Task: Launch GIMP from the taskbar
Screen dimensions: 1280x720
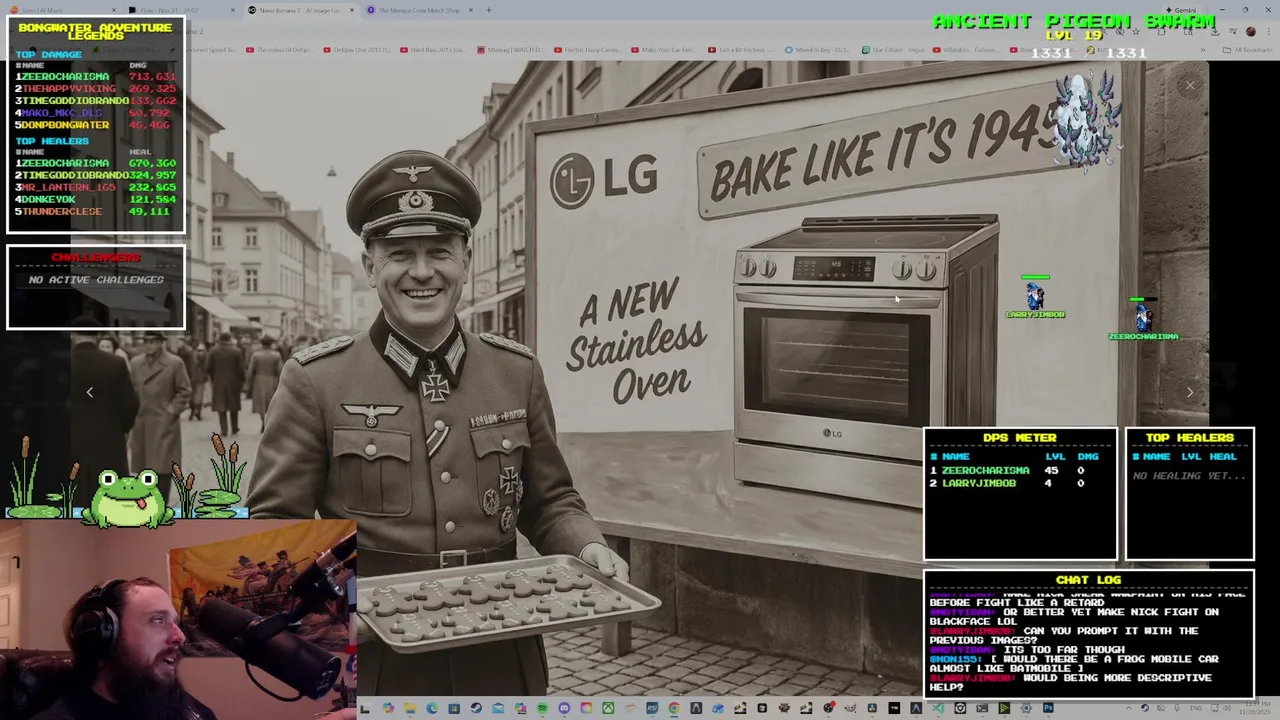Action: pos(850,708)
